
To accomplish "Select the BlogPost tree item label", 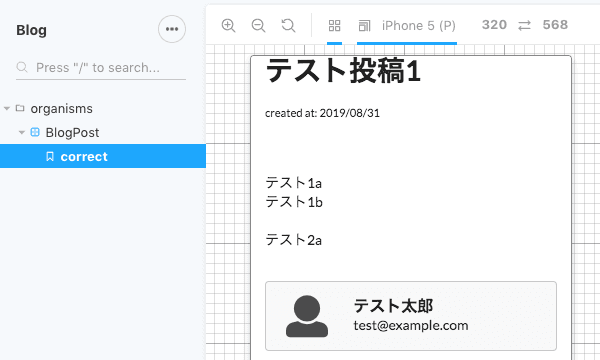I will point(72,133).
